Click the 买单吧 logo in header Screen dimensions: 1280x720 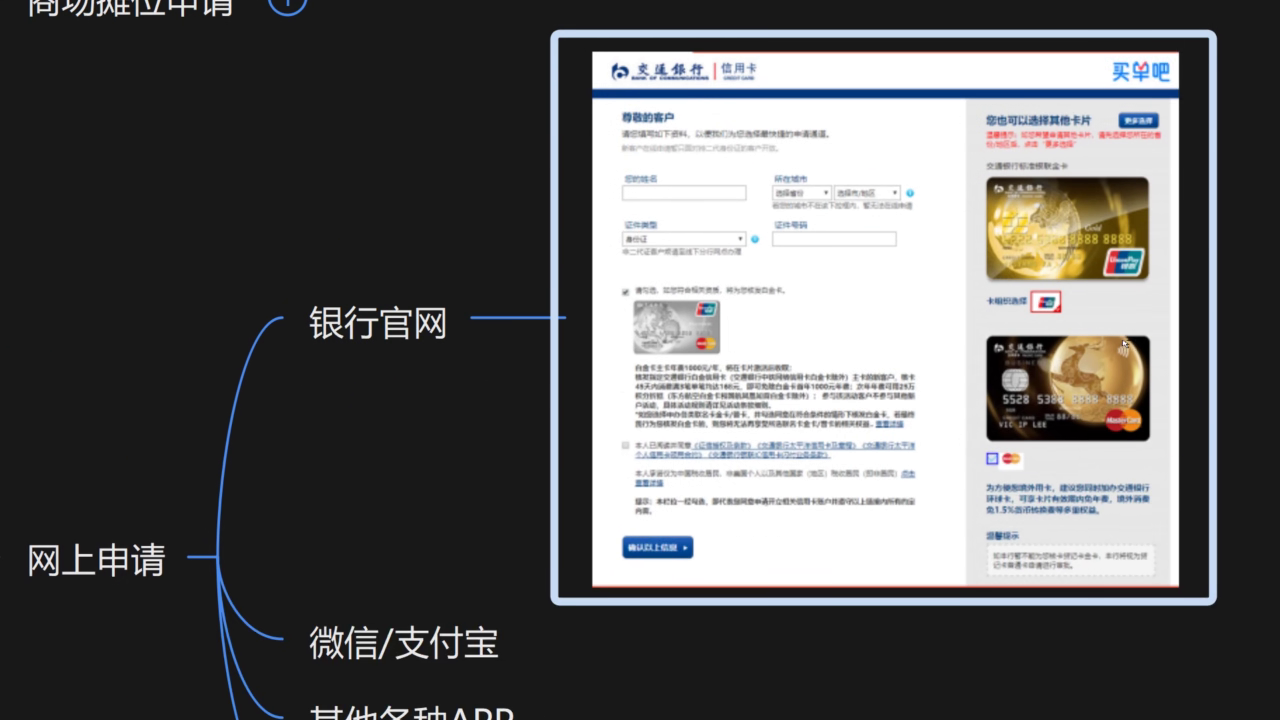1140,72
